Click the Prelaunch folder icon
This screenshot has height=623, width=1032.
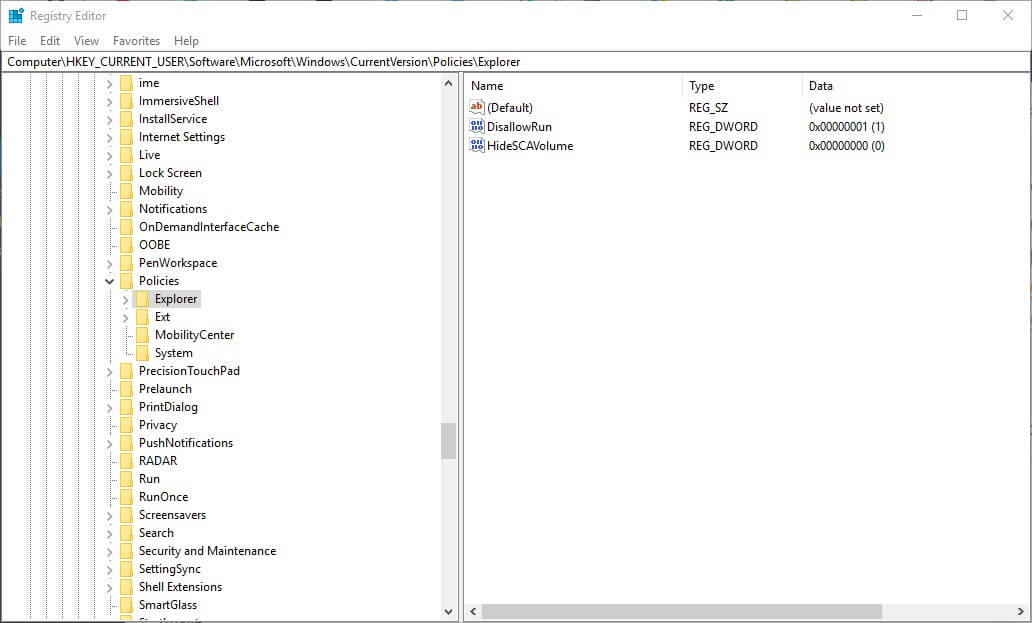coord(126,389)
